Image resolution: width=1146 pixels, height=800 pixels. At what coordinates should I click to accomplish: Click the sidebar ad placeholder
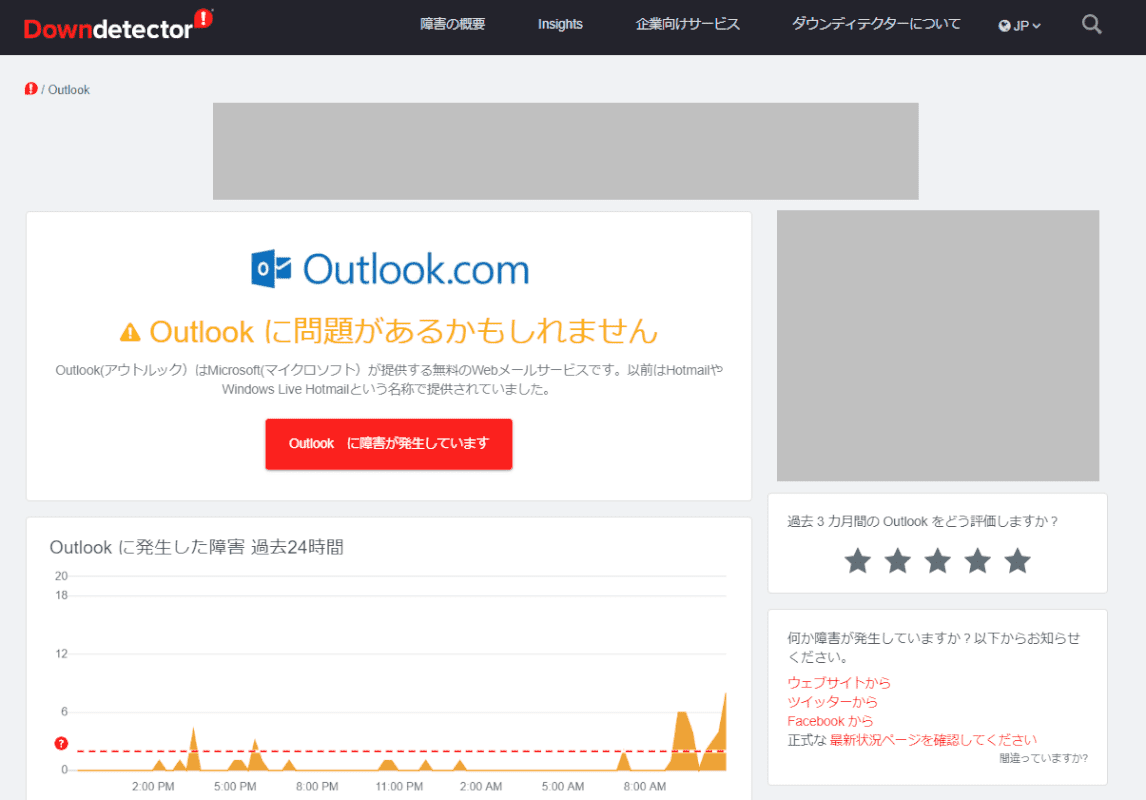click(x=938, y=346)
